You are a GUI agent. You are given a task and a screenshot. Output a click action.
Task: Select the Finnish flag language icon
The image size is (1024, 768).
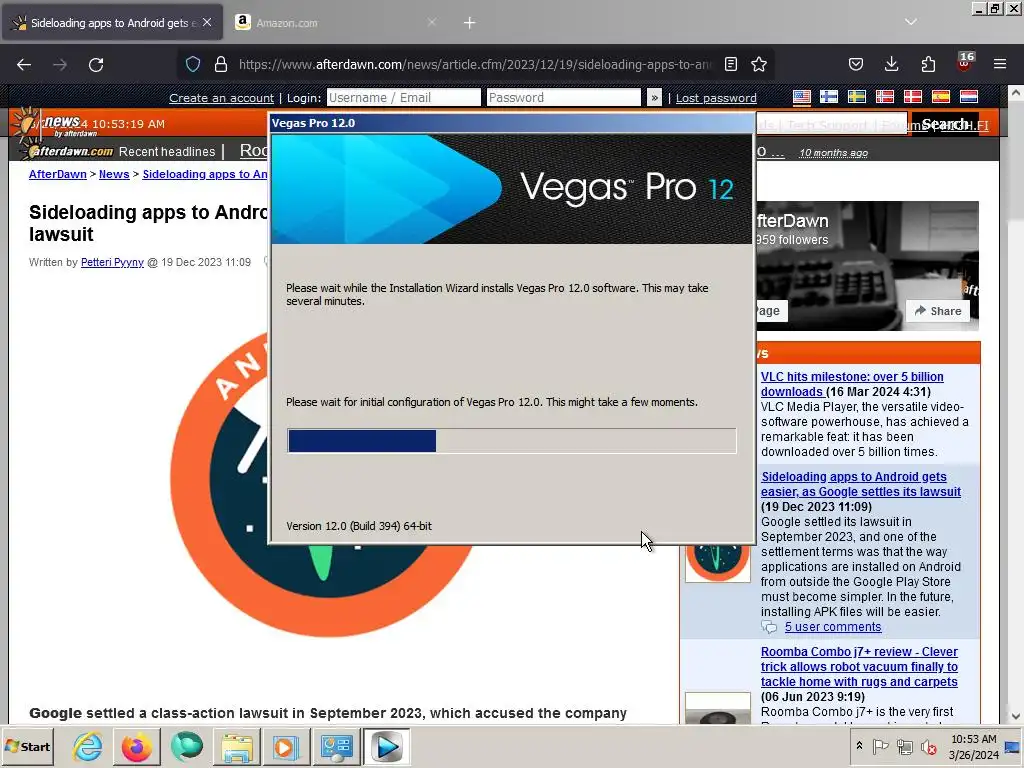pyautogui.click(x=829, y=97)
